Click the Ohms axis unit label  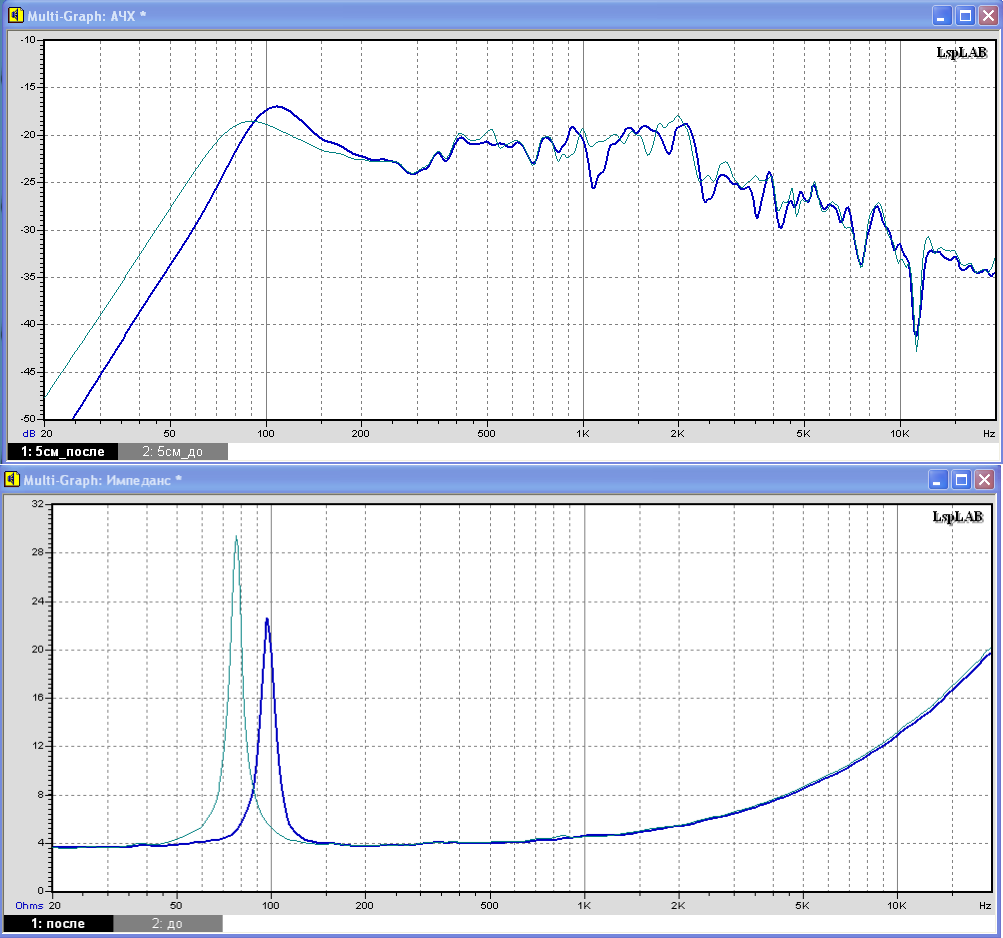[x=28, y=905]
